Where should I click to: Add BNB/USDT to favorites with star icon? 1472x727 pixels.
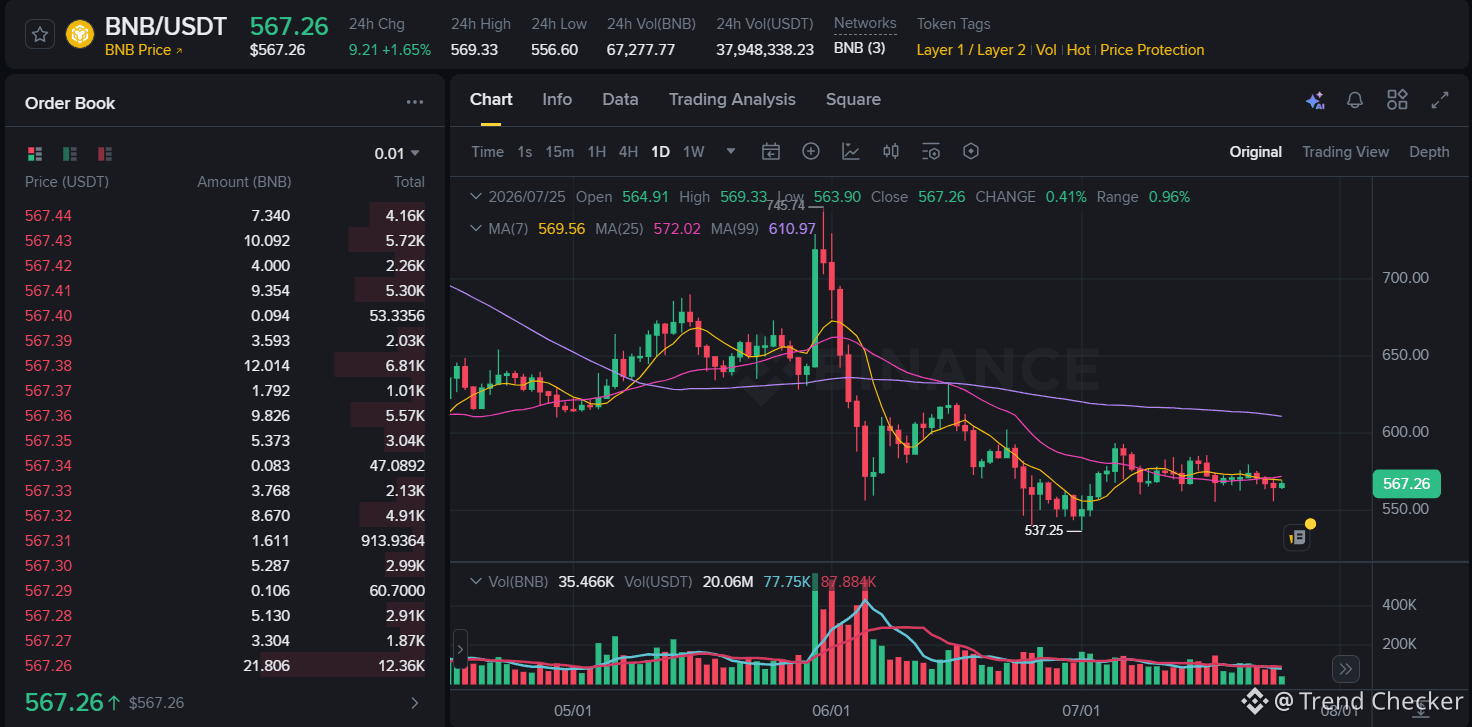pos(40,35)
